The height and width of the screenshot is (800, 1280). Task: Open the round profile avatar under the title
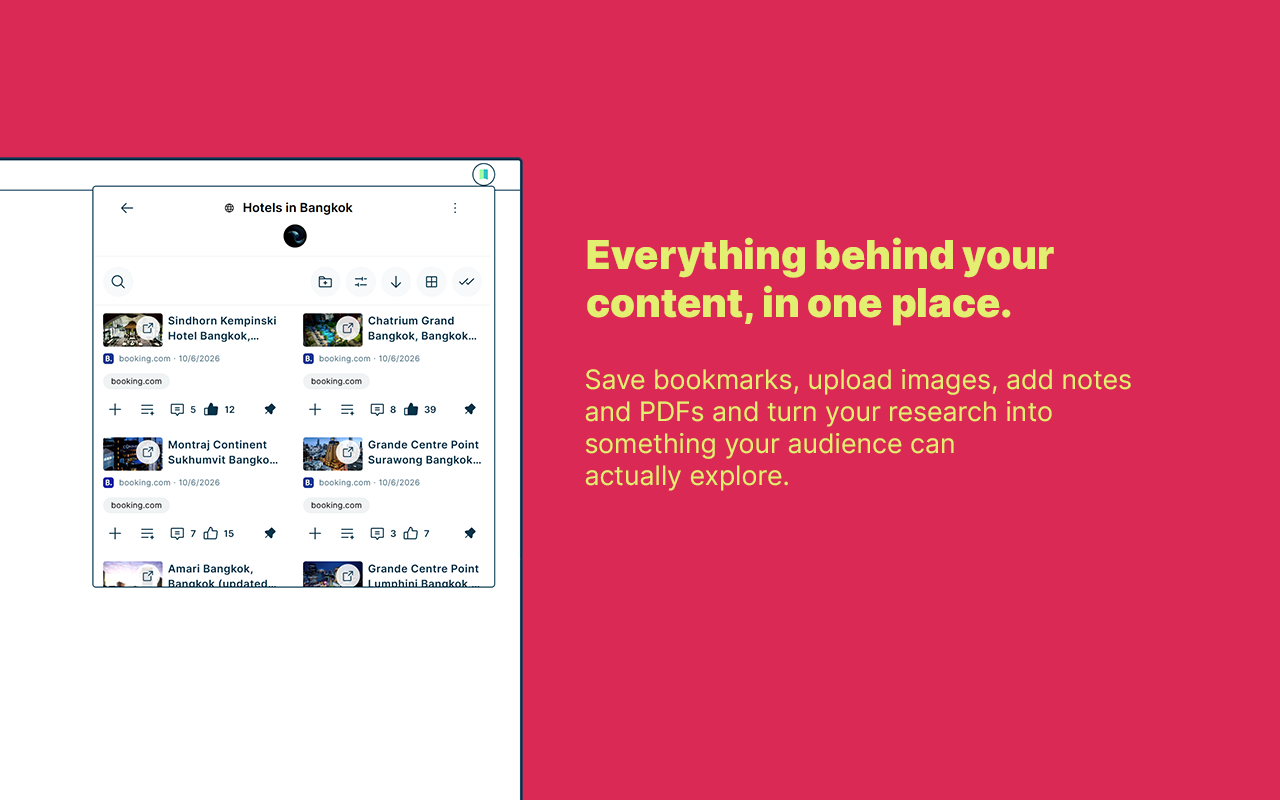point(295,236)
